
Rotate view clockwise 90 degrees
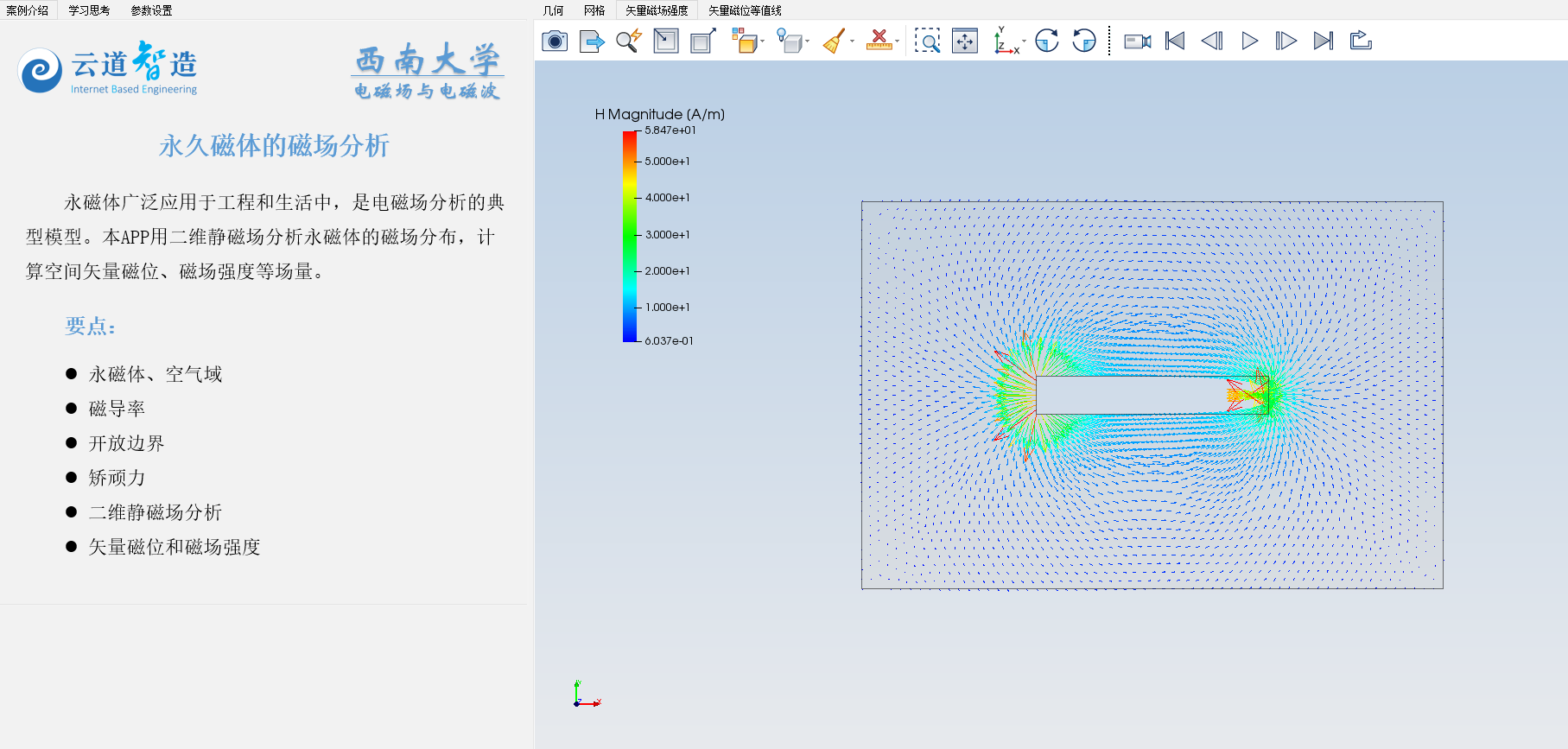point(1047,41)
